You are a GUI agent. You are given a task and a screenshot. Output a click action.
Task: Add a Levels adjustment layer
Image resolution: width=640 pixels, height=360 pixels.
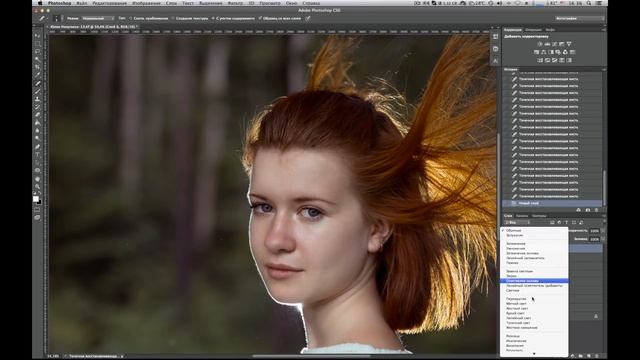547,44
